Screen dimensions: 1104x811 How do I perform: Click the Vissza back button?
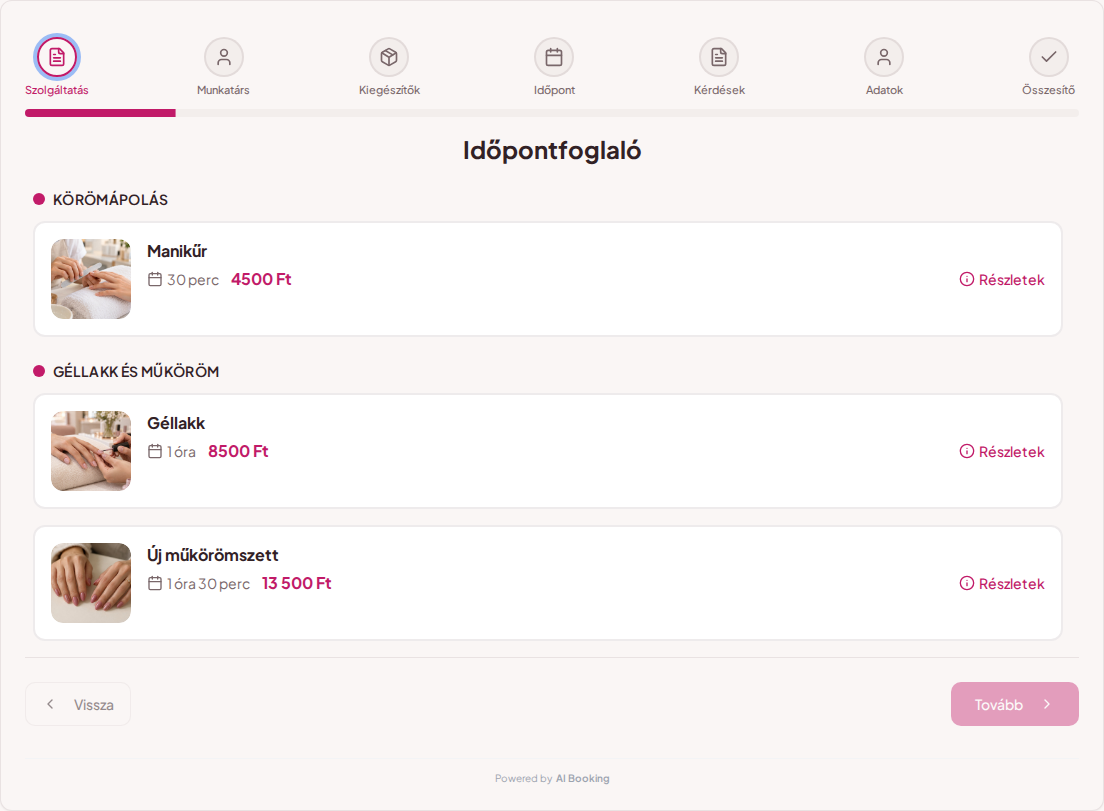click(x=78, y=704)
